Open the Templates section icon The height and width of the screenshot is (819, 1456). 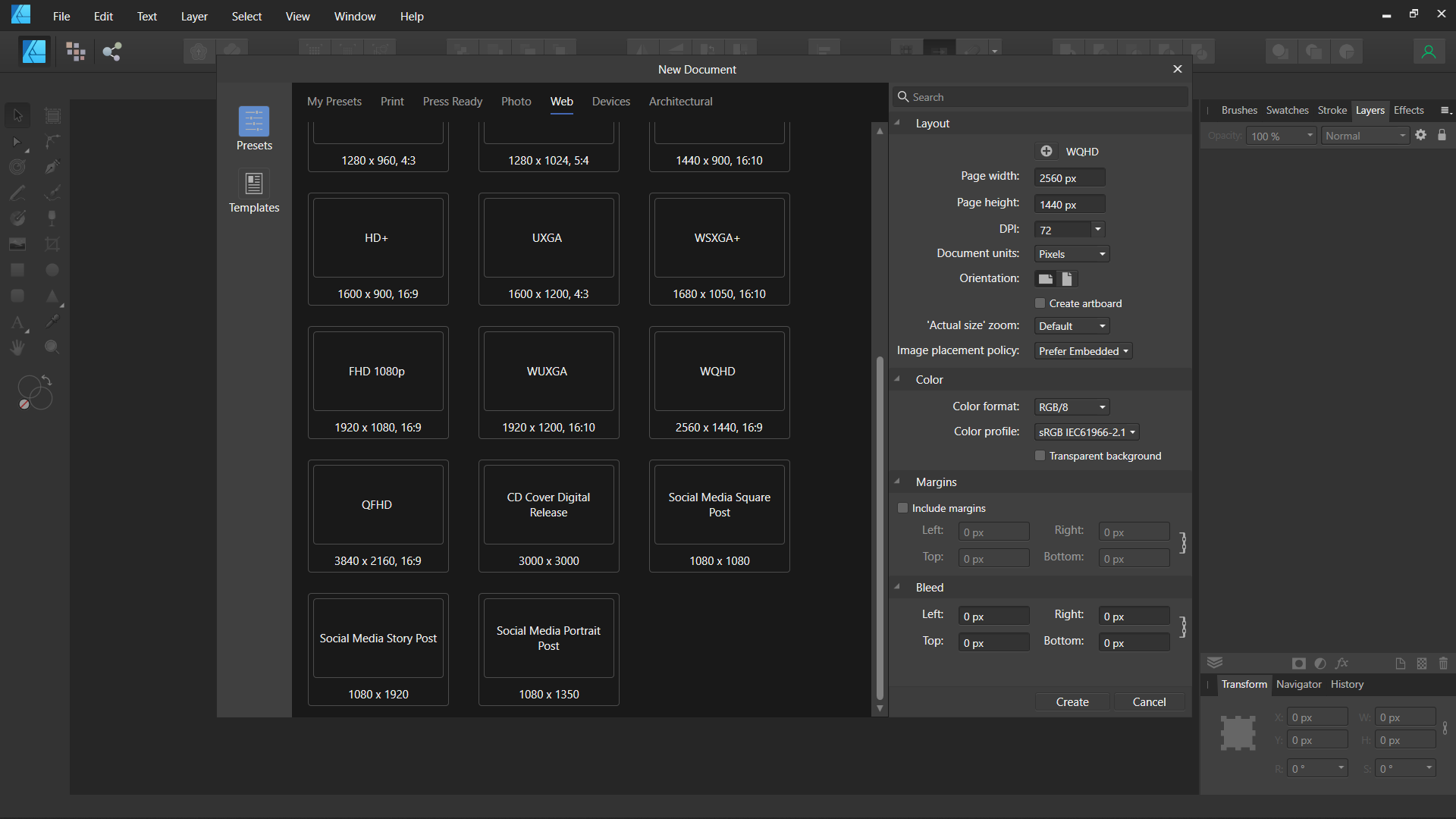(x=254, y=184)
